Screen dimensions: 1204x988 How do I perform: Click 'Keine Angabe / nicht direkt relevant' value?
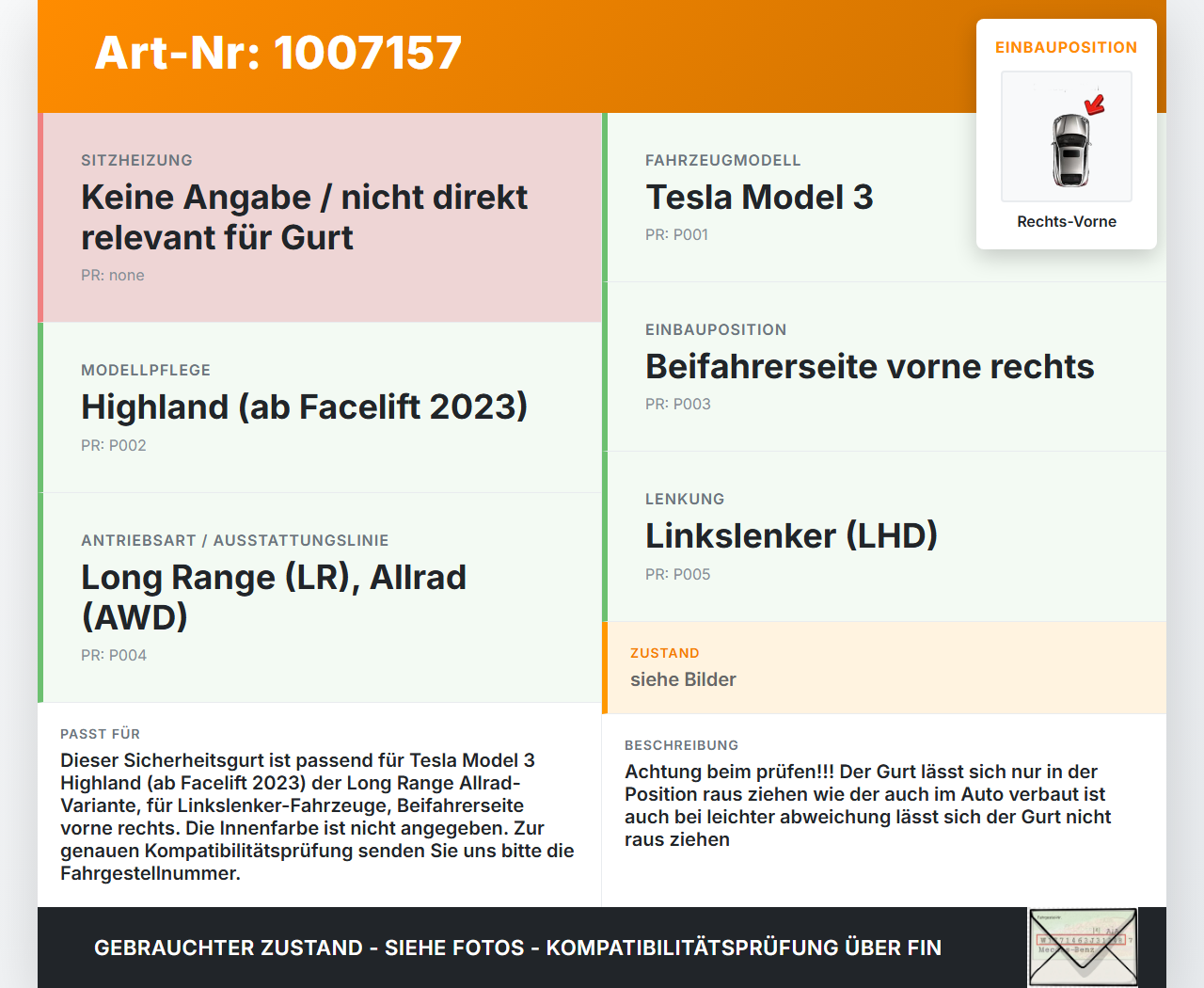coord(304,217)
